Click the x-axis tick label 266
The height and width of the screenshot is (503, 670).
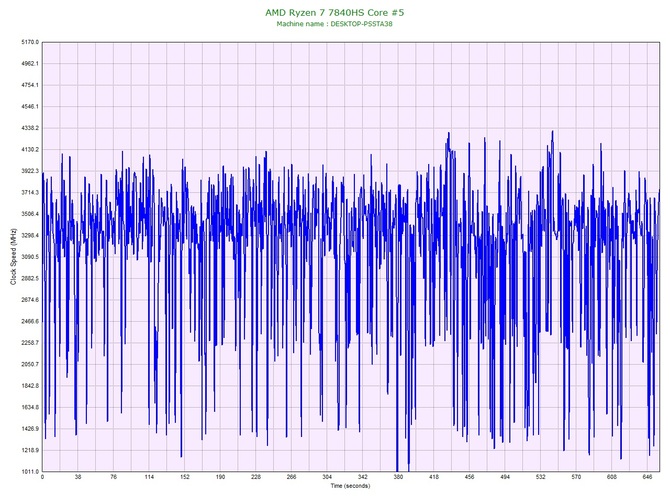pos(291,477)
